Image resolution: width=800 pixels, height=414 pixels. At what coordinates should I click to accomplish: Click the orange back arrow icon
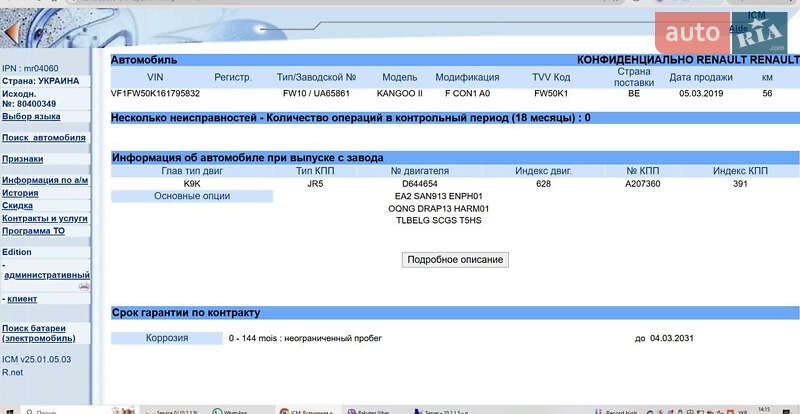(x=11, y=31)
